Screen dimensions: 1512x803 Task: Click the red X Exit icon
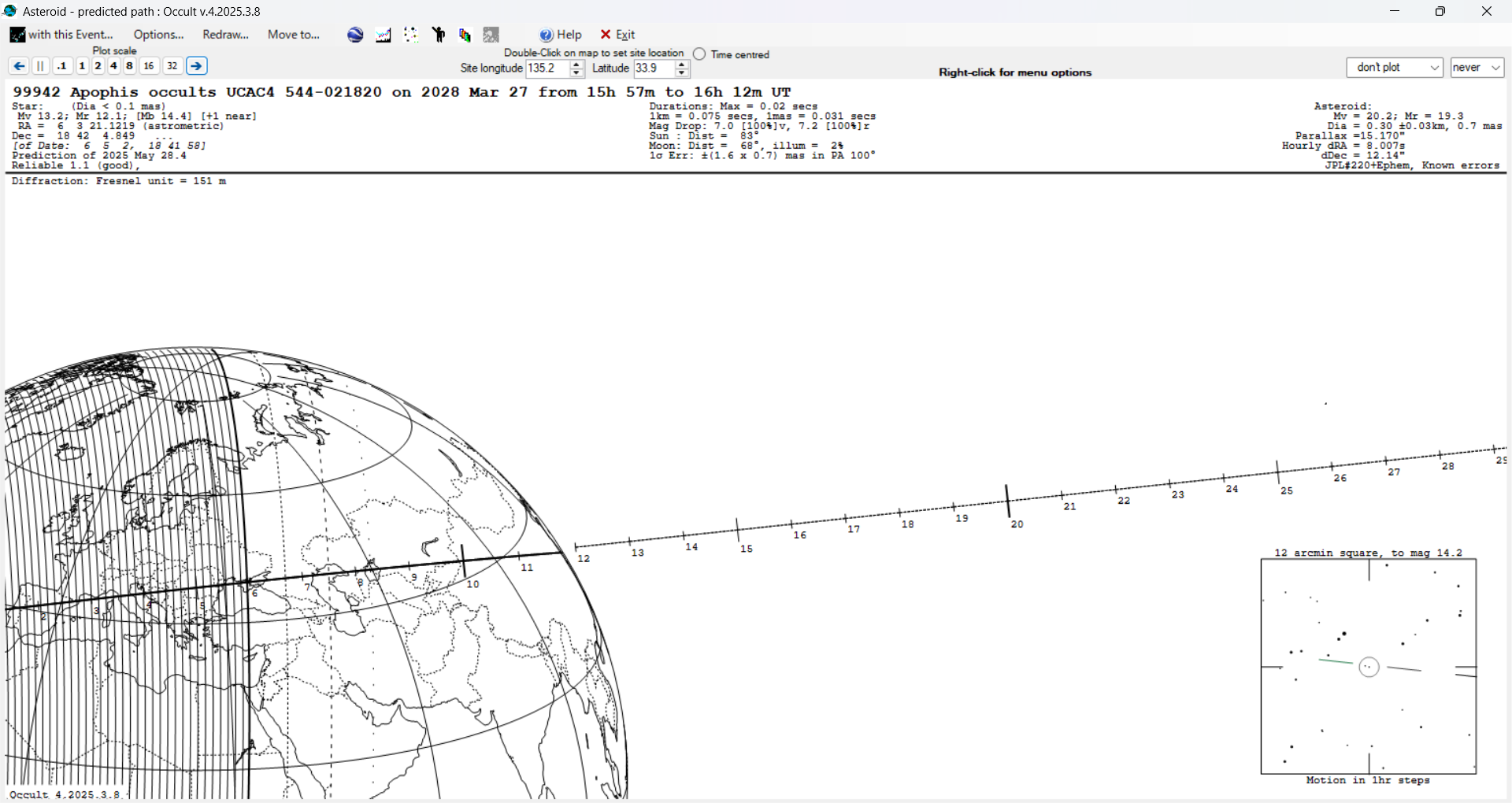tap(606, 35)
